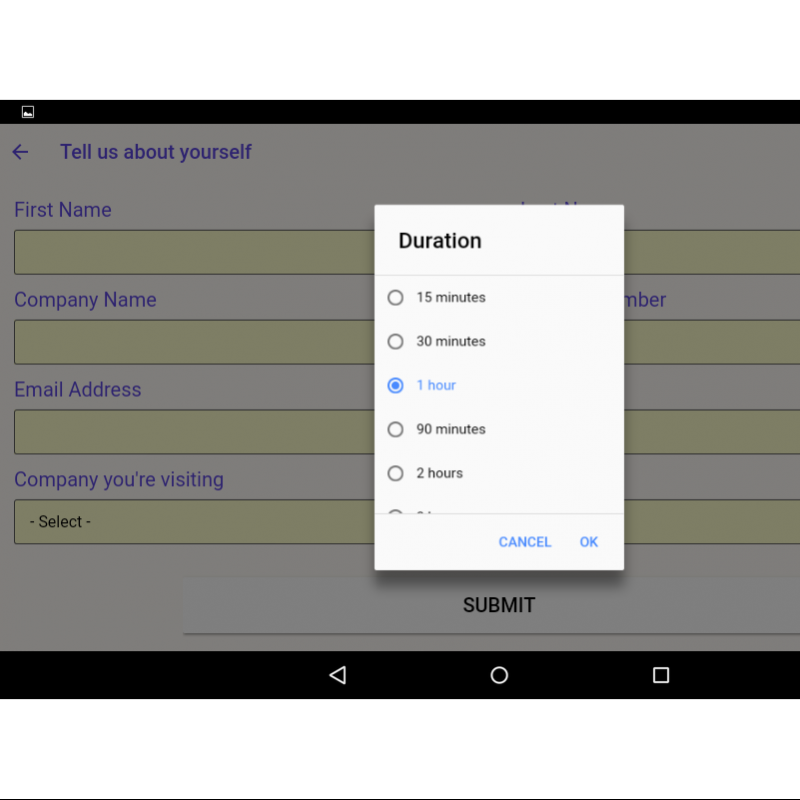The height and width of the screenshot is (800, 800).
Task: Focus the Company Name input field
Action: [x=194, y=342]
